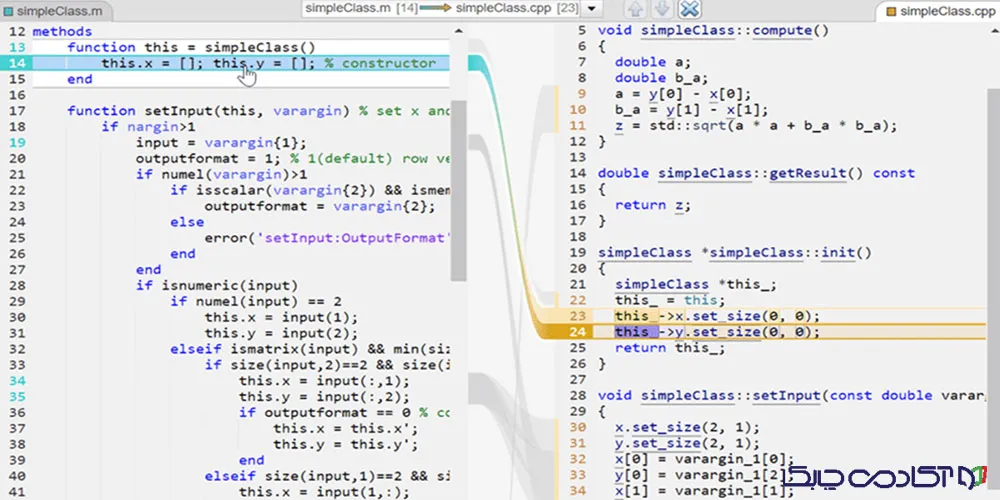The width and height of the screenshot is (1000, 500).
Task: Click 'return this_;' on line 25
Action: (670, 348)
